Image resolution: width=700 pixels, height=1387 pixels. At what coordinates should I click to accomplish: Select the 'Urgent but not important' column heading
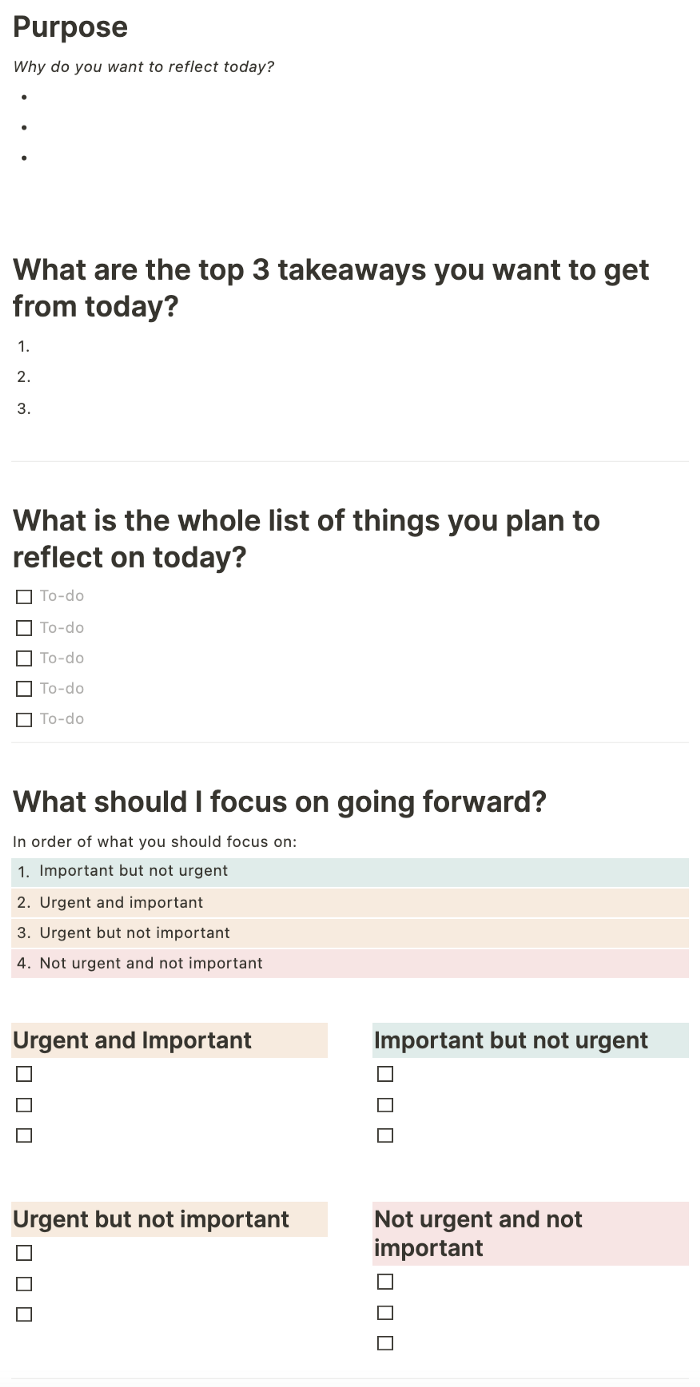point(151,1219)
